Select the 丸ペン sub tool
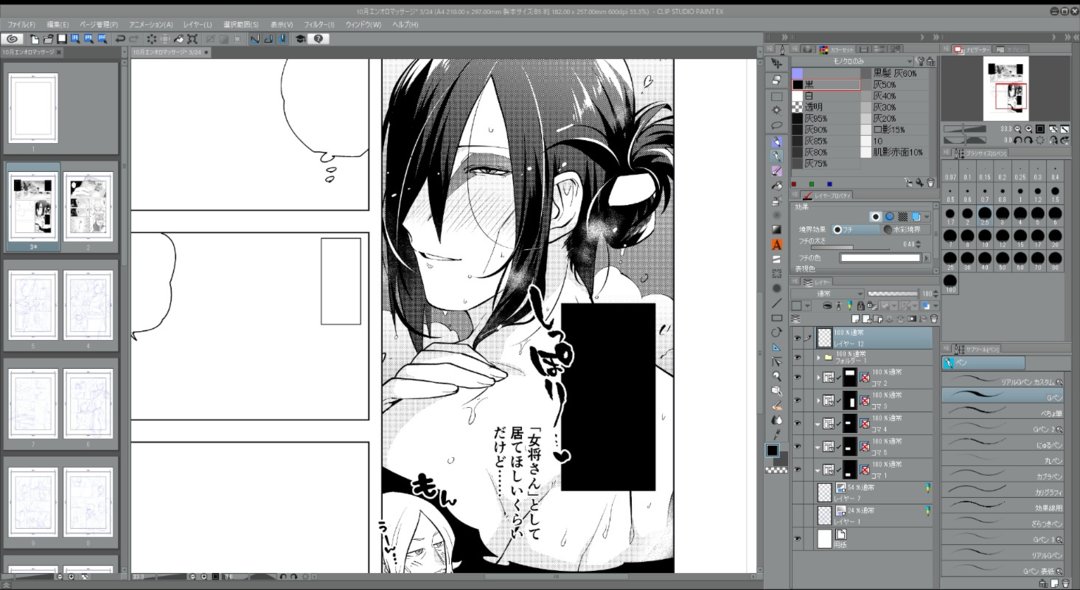The image size is (1080, 590). (x=1002, y=459)
